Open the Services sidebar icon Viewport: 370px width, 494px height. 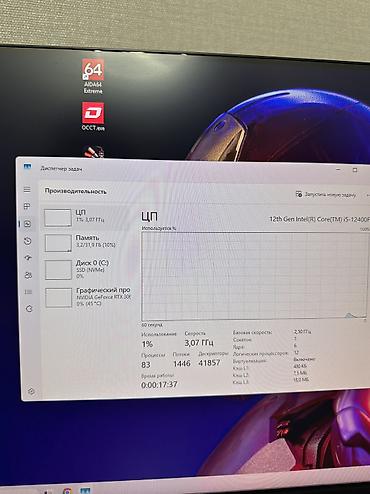tap(29, 309)
